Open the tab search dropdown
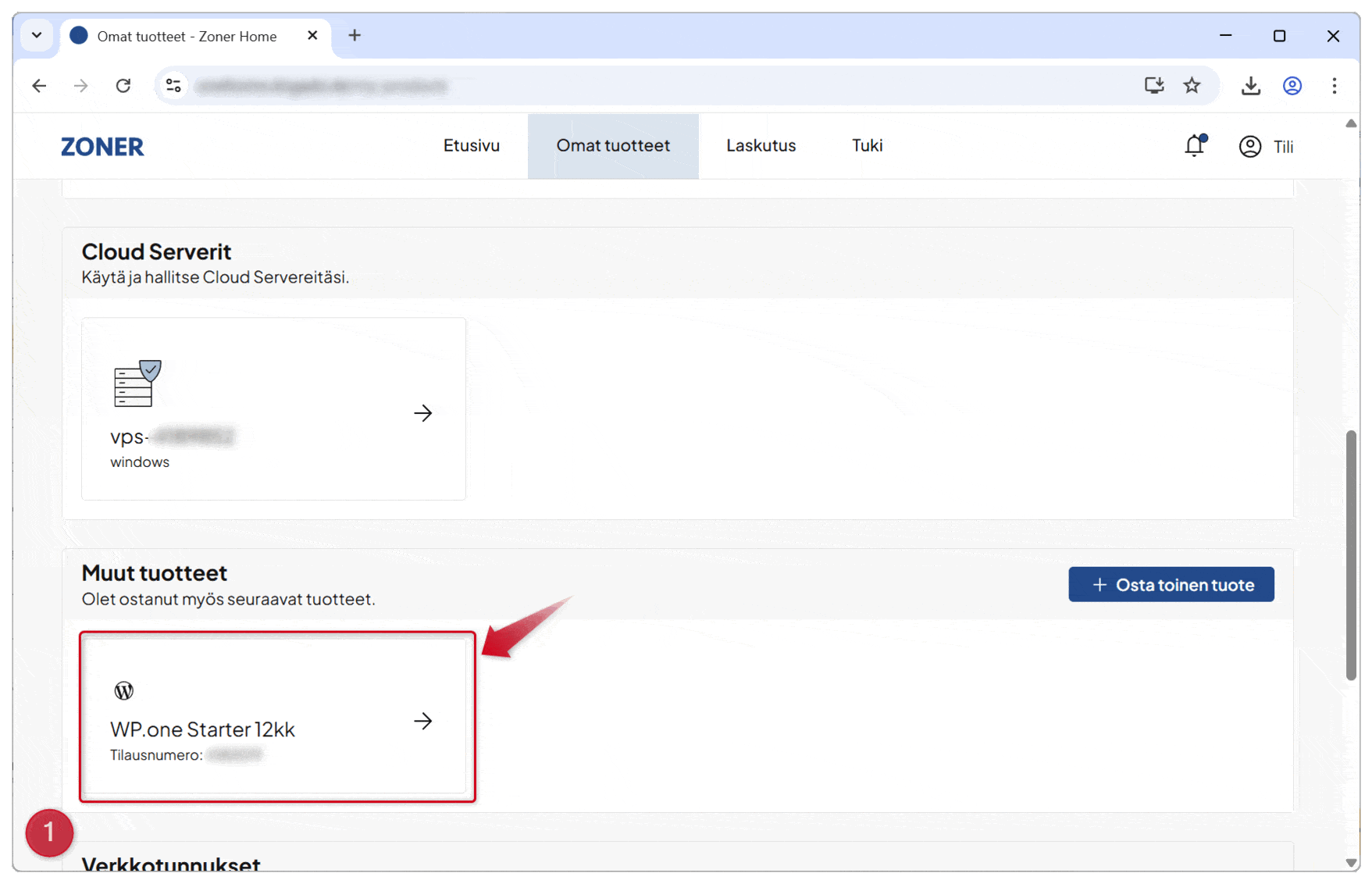1372x884 pixels. click(37, 36)
